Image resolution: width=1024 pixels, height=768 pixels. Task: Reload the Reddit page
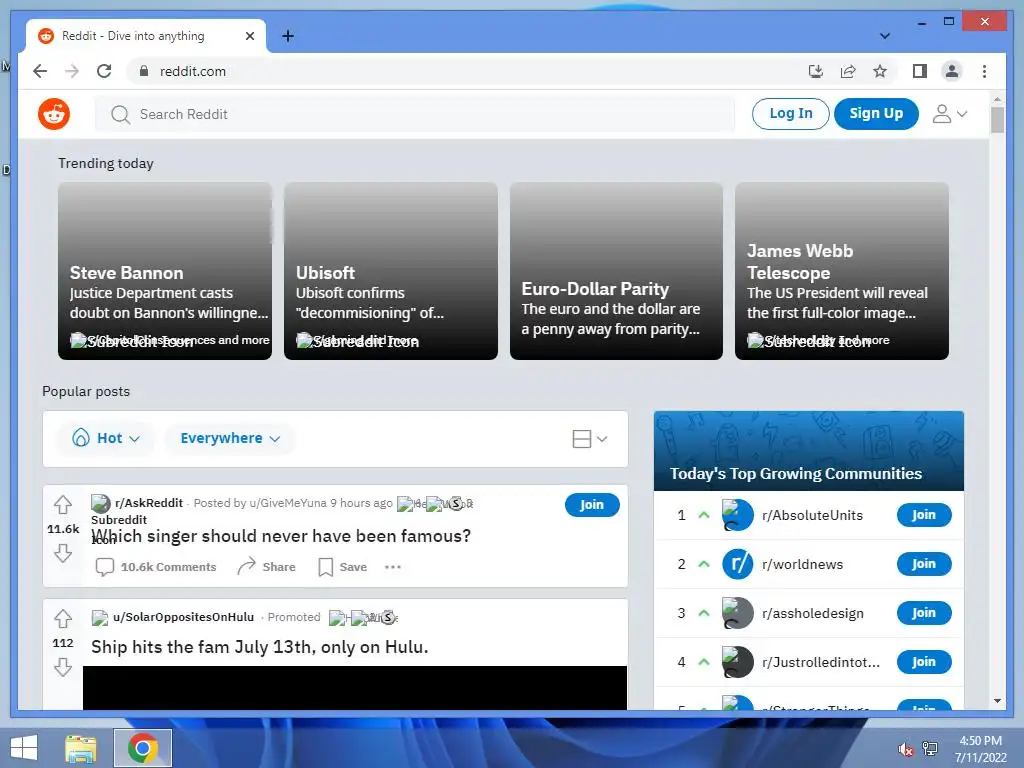[104, 71]
